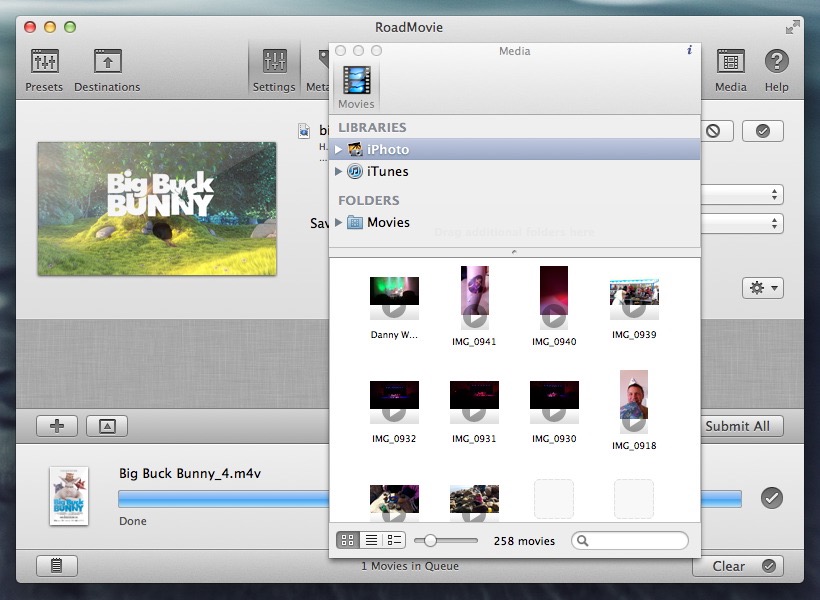
Task: Select the Movies folder in sidebar
Action: point(387,222)
